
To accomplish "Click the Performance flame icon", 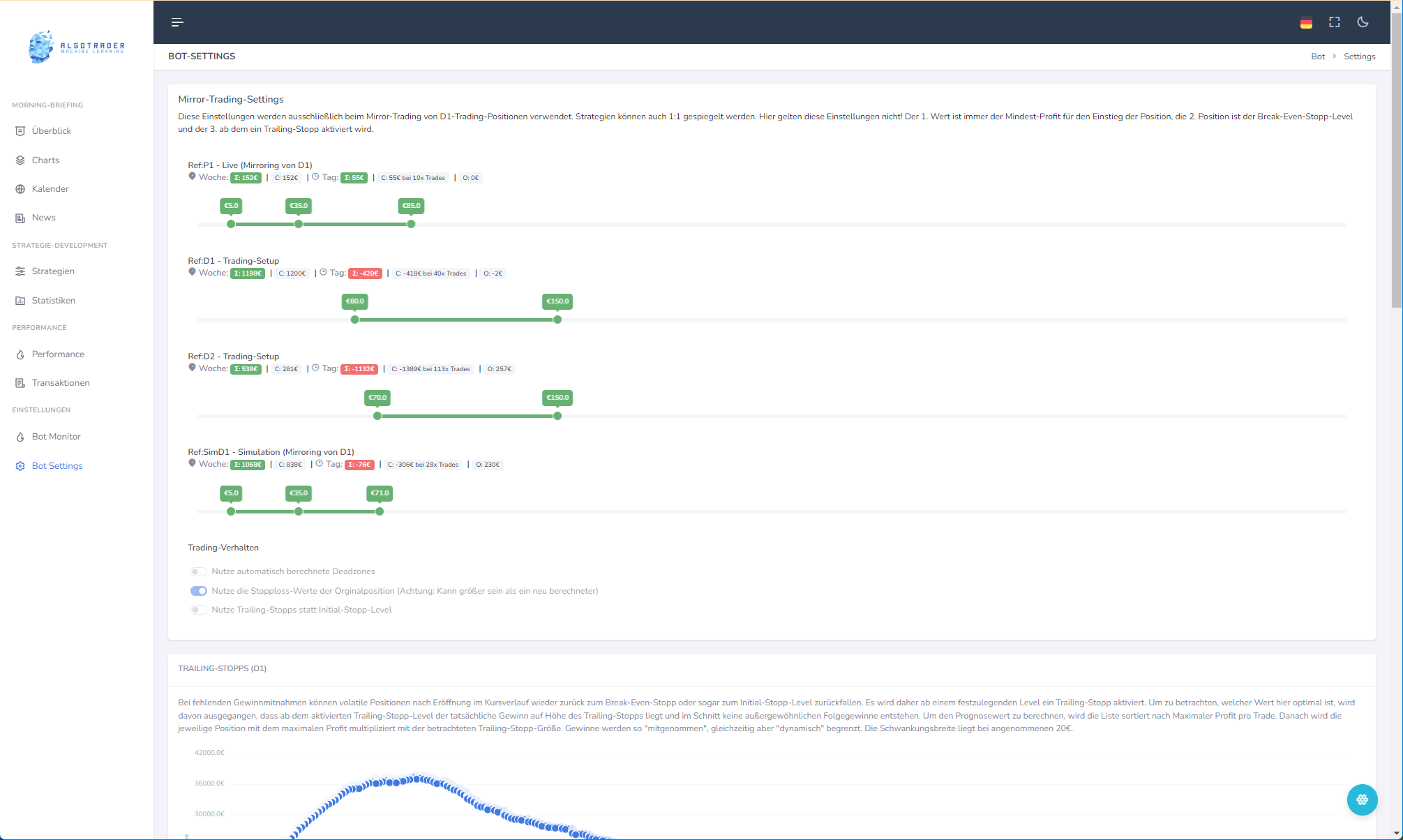I will (20, 354).
